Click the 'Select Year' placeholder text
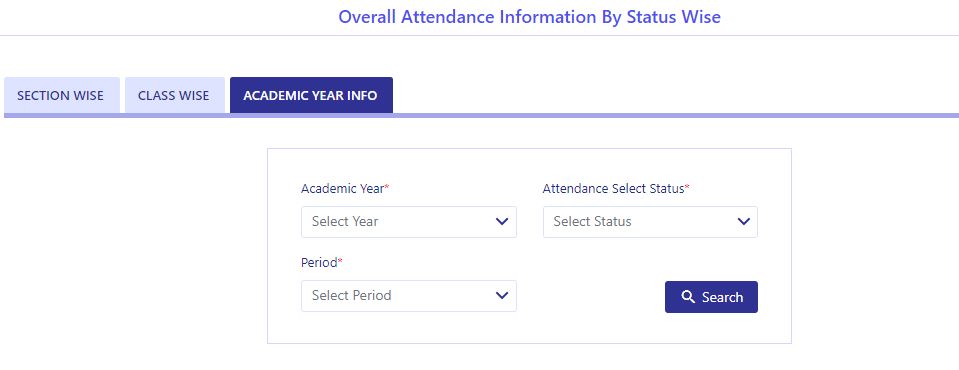This screenshot has height=370, width=959. [x=345, y=221]
